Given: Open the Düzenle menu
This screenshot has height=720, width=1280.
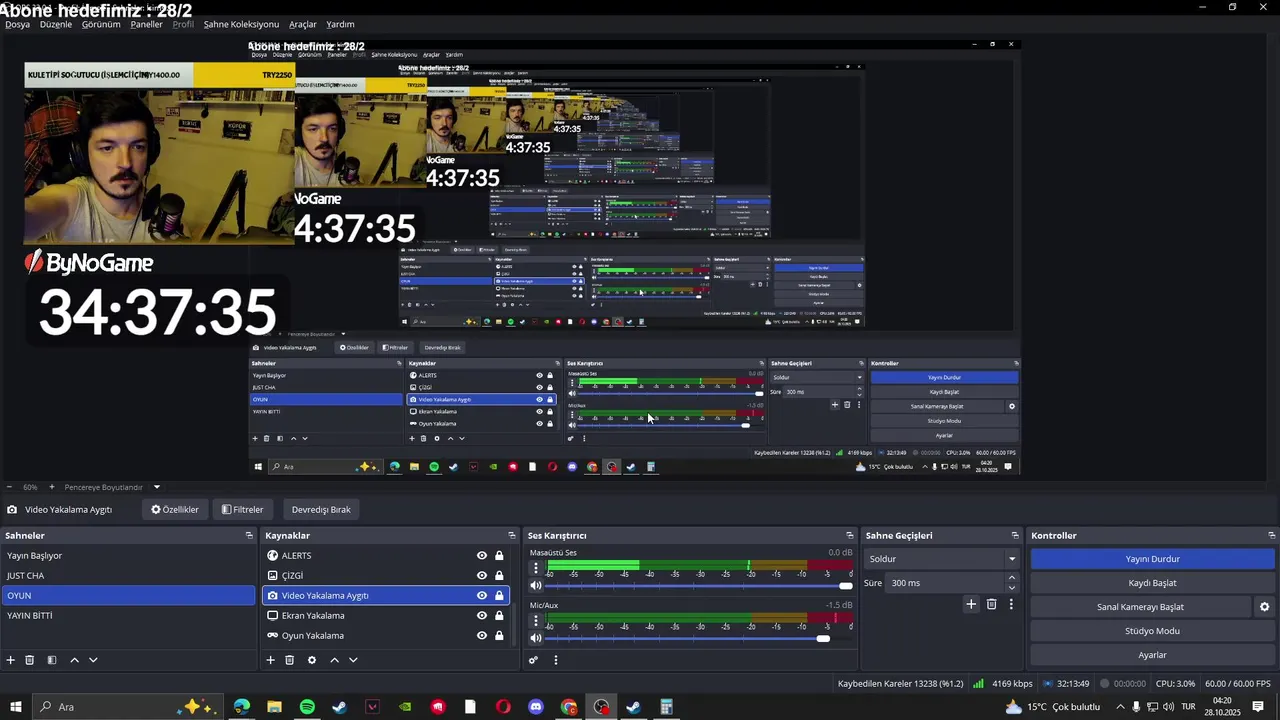Looking at the screenshot, I should pos(56,24).
